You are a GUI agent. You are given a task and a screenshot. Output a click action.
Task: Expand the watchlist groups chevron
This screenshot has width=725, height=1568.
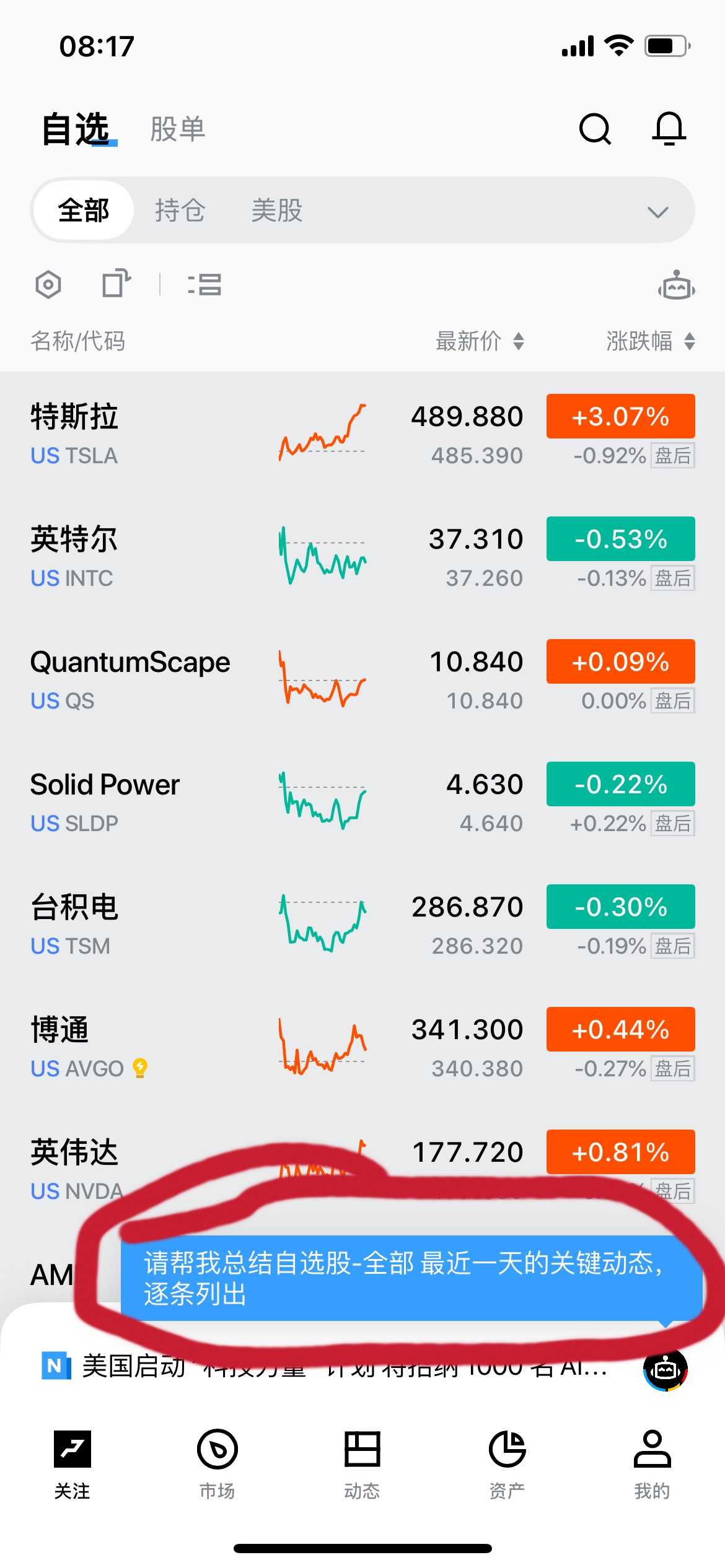657,212
